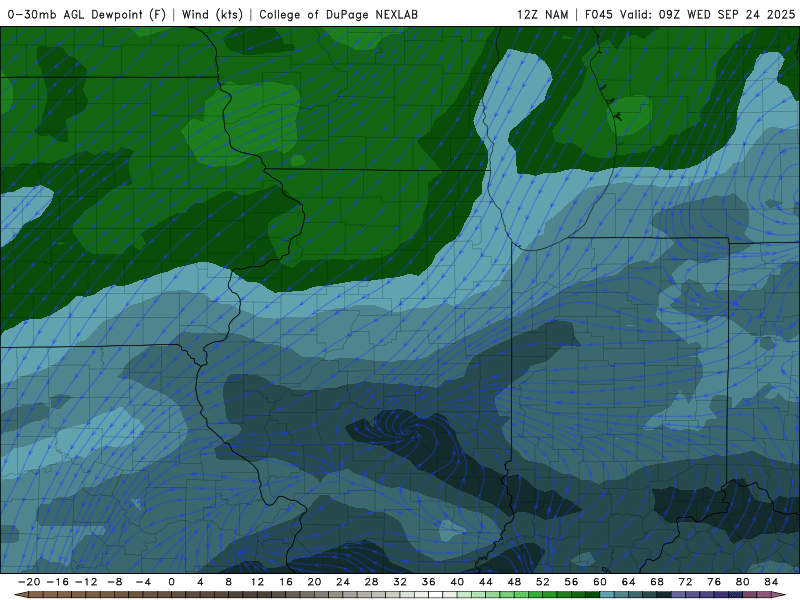Click the '8' legend scale label

[229, 582]
